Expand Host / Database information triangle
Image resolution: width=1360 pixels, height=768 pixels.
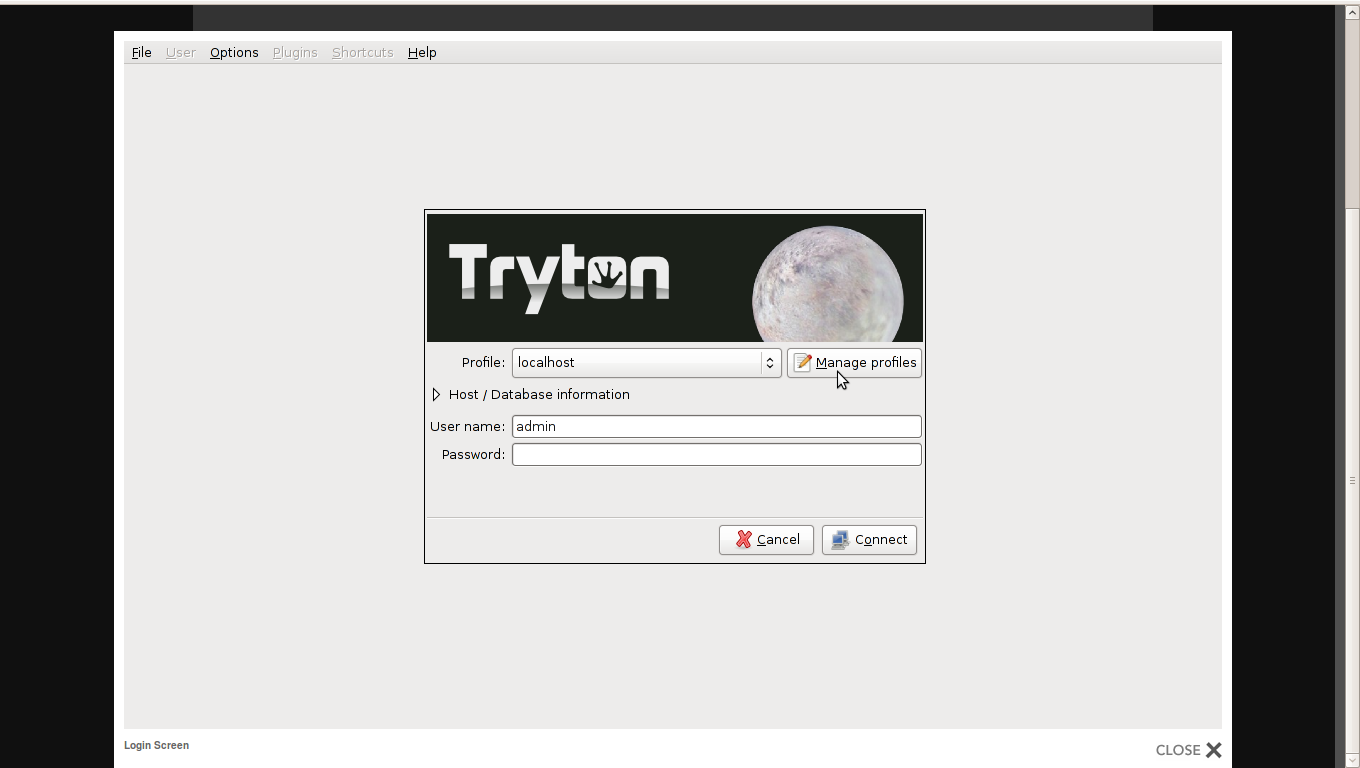(436, 395)
